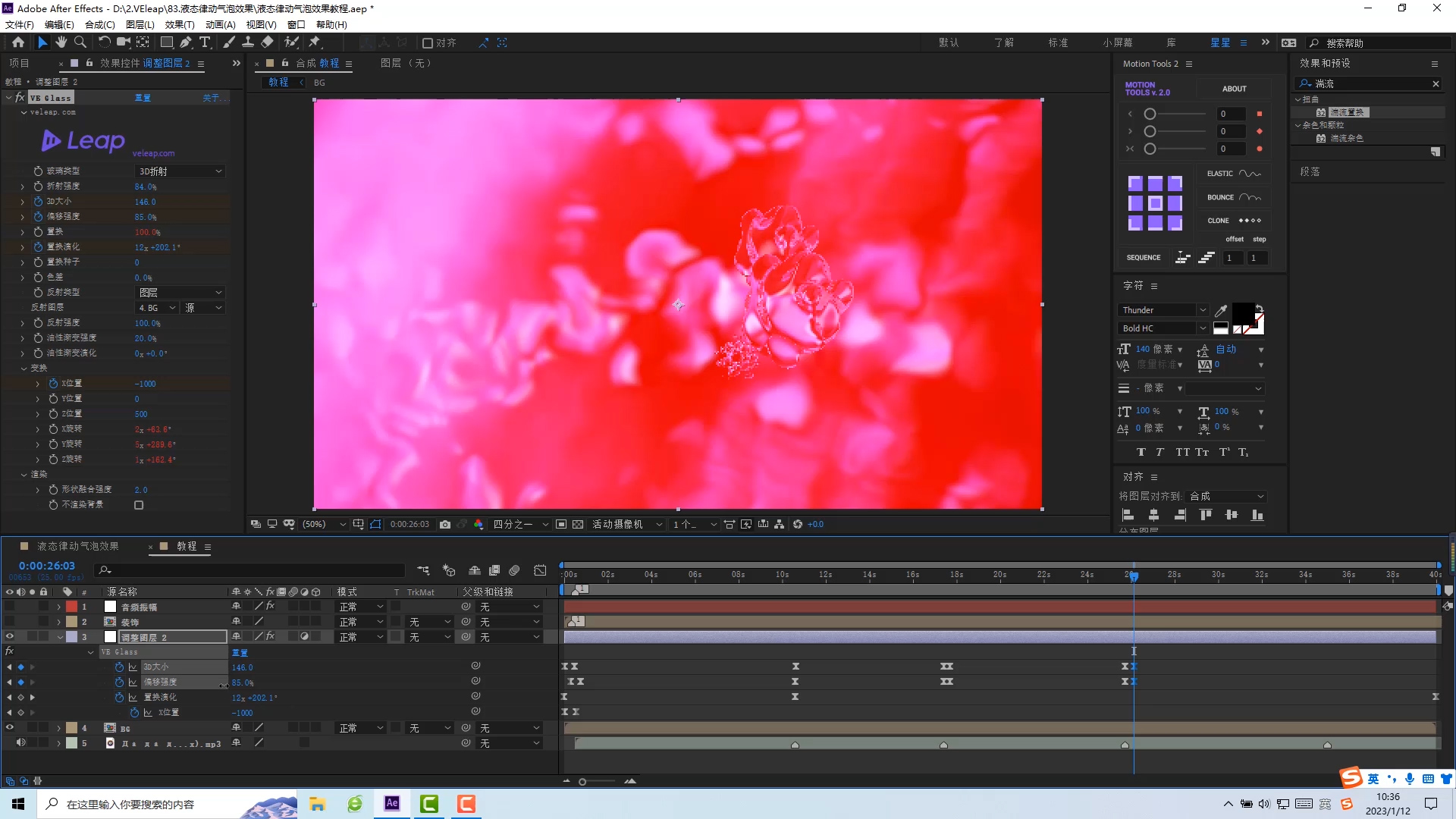Collapse the 变换 group in effect controls
This screenshot has height=819, width=1456.
coord(24,369)
